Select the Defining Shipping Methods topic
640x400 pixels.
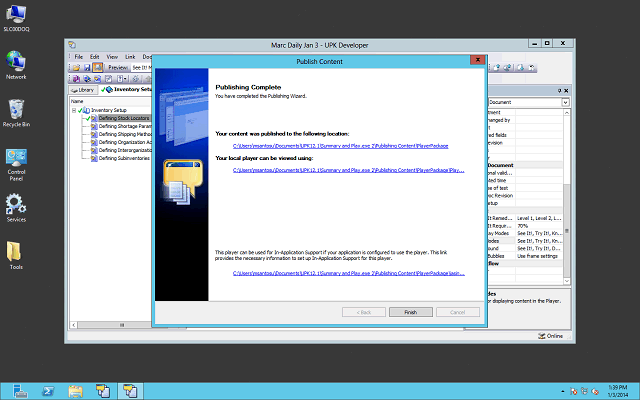[125, 134]
